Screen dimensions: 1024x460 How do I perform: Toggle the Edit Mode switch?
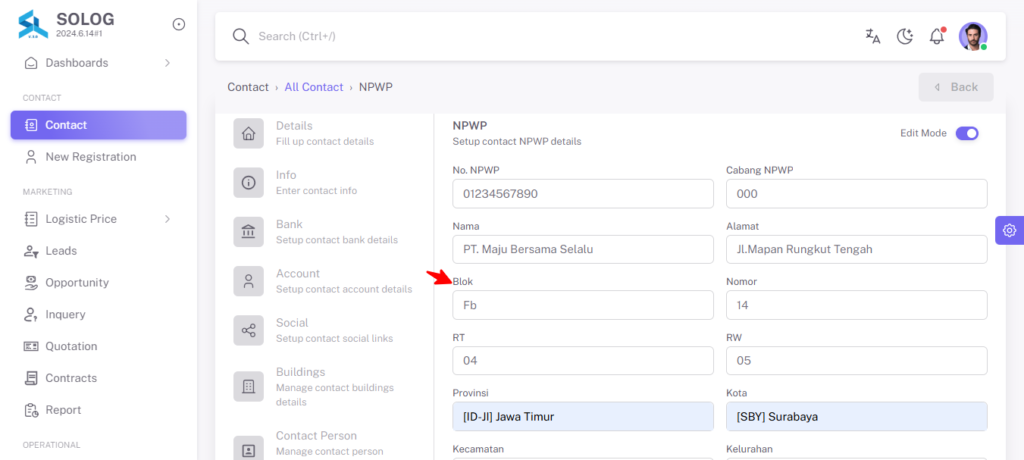967,133
